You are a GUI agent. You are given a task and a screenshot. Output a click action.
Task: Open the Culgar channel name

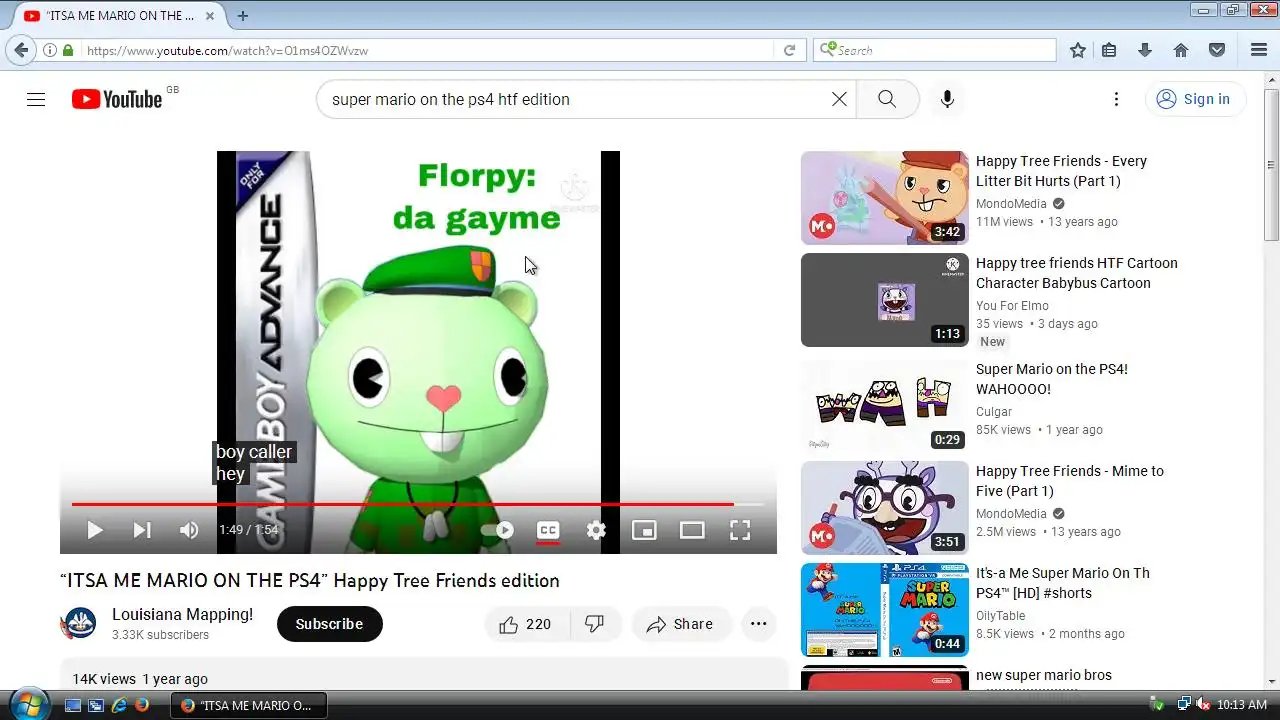(994, 411)
